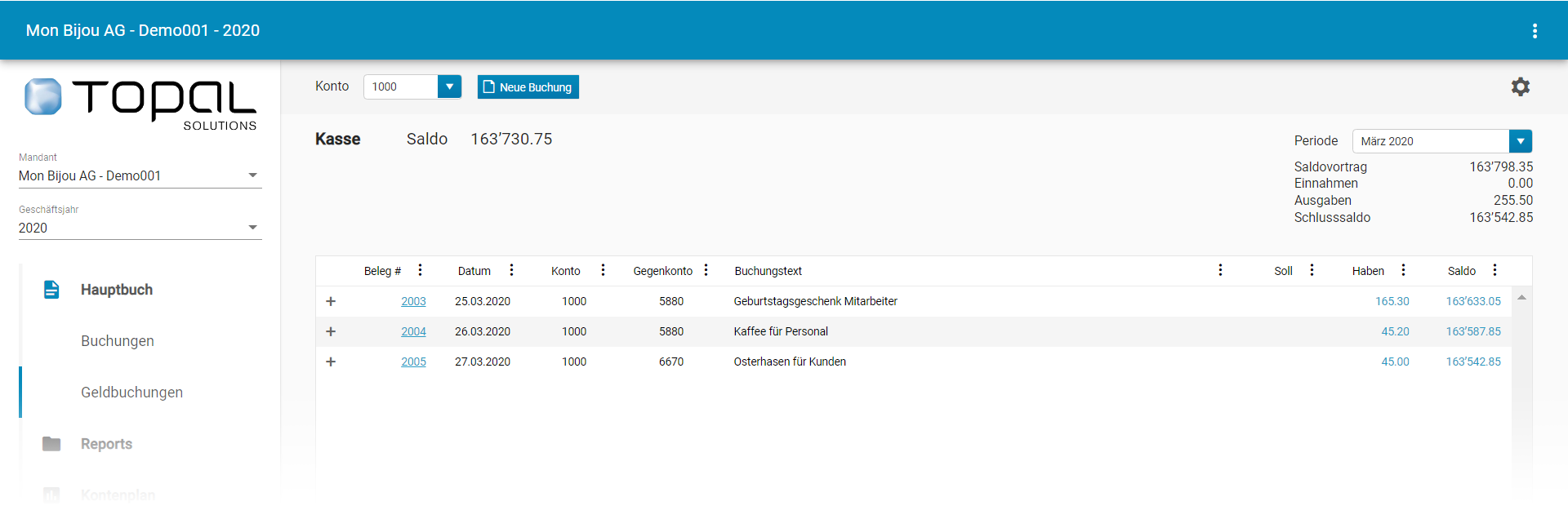The image size is (1568, 528).
Task: Click the table scrollbar up arrow
Action: point(1521,298)
